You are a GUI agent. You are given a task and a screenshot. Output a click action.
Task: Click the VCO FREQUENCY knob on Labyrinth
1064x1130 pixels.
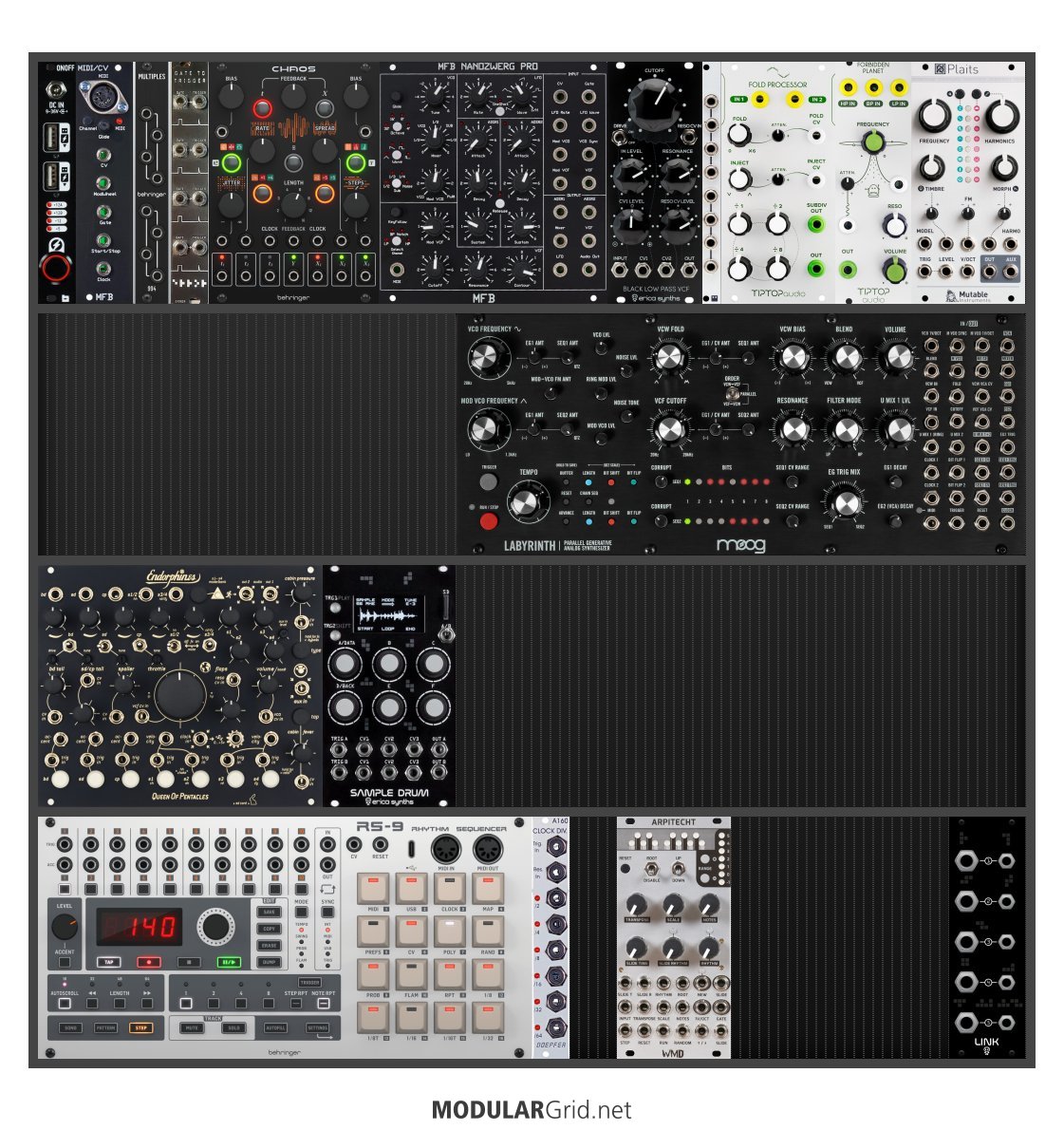487,357
